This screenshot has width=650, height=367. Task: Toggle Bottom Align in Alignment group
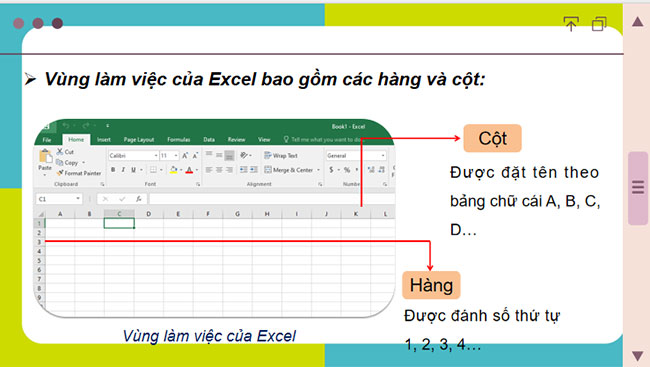pos(229,156)
